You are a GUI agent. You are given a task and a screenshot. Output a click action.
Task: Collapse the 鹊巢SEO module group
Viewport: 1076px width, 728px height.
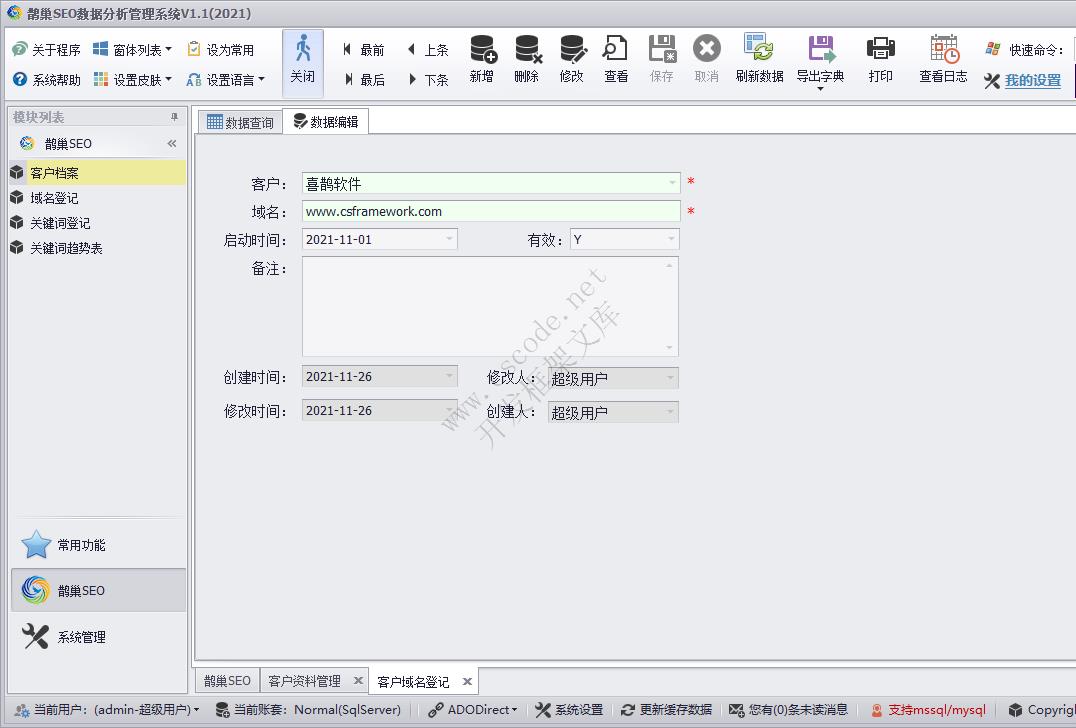[x=172, y=144]
